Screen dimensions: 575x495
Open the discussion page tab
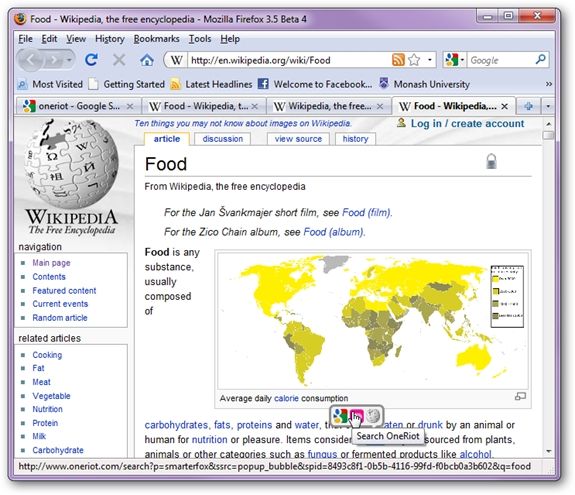223,139
